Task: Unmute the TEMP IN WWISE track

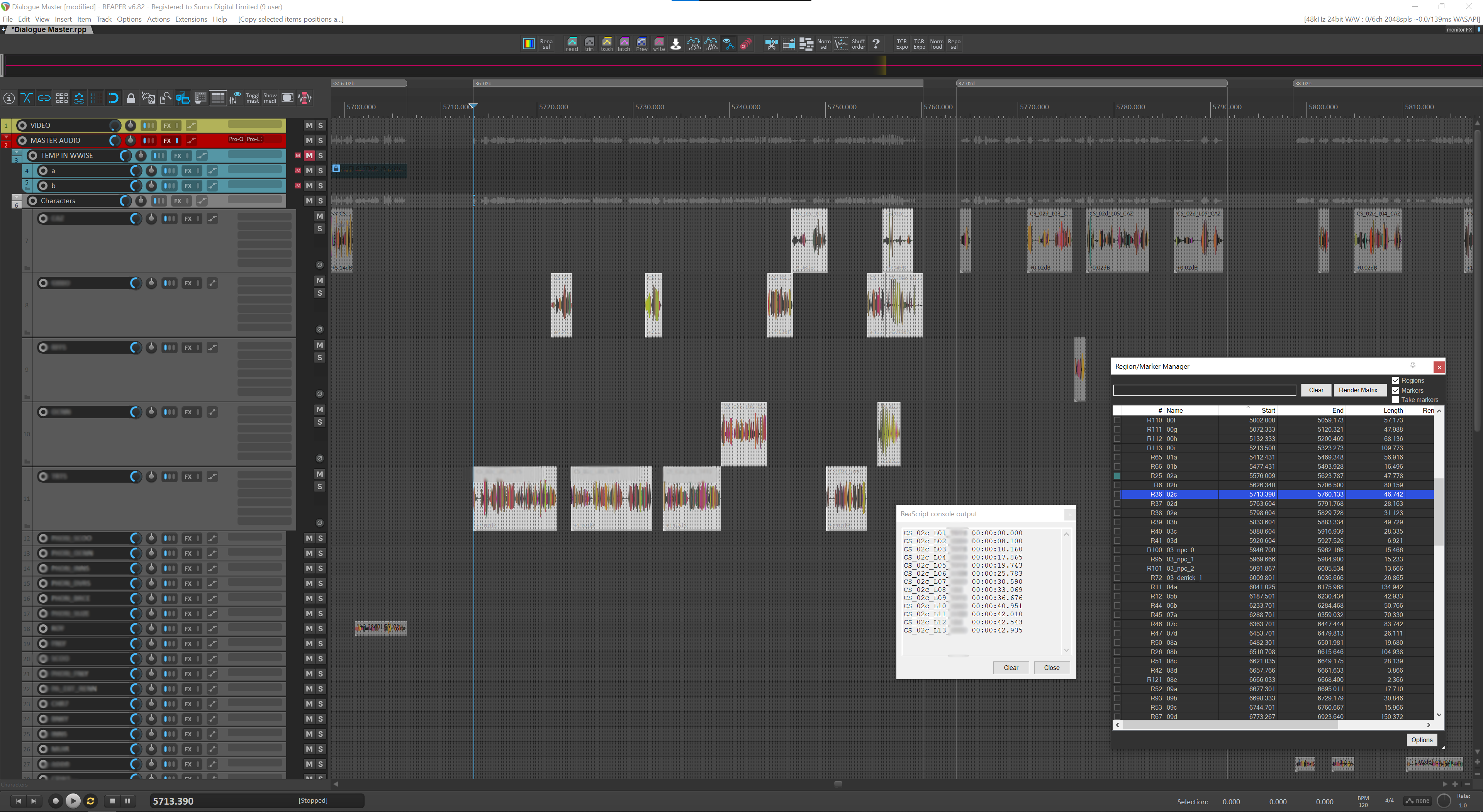Action: coord(309,155)
